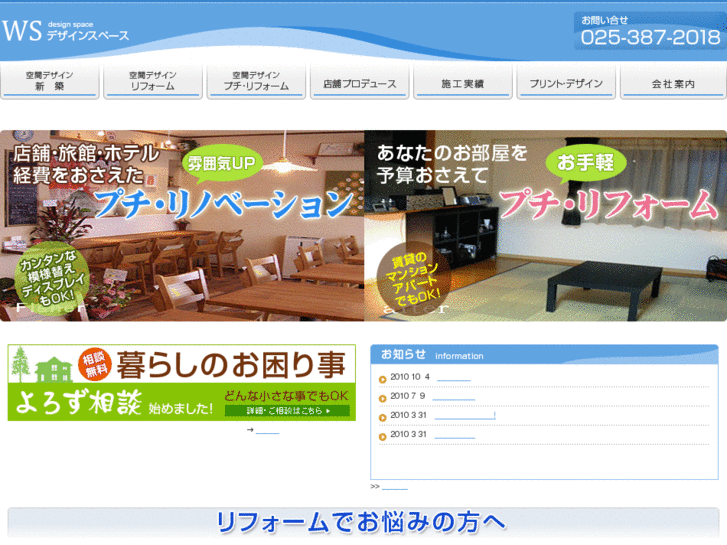The width and height of the screenshot is (727, 545).
Task: Go to 施工実績 page
Action: tap(463, 83)
